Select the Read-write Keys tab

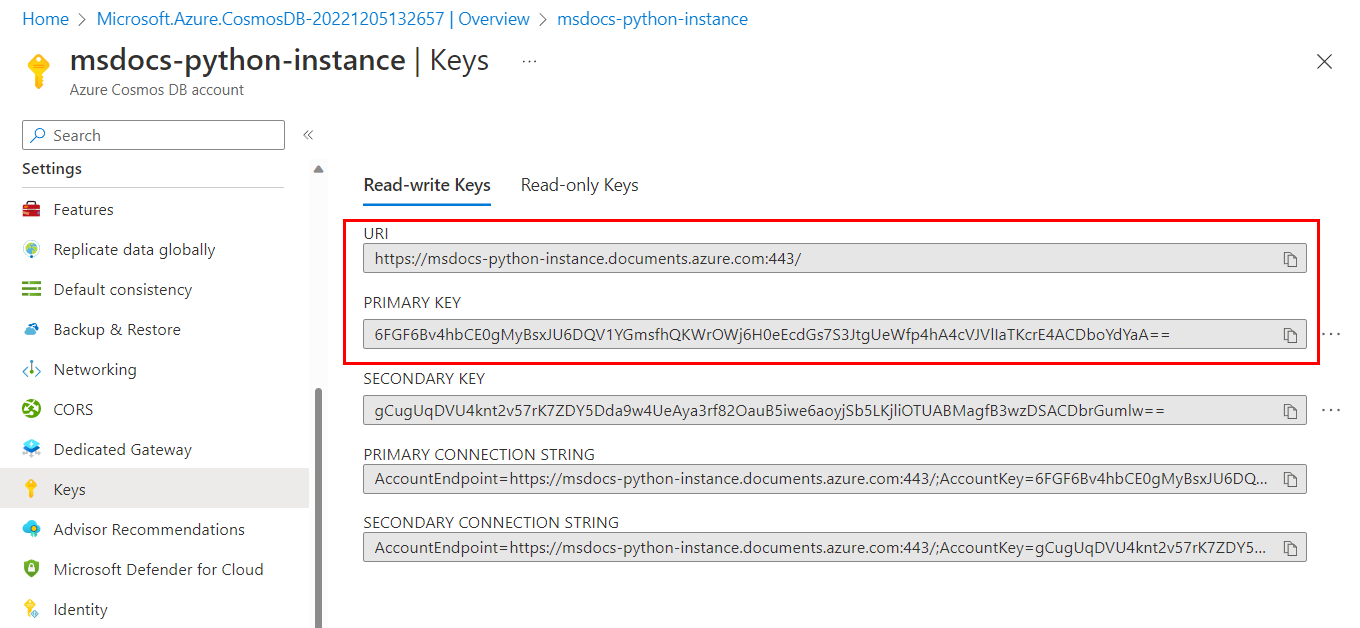pos(427,185)
